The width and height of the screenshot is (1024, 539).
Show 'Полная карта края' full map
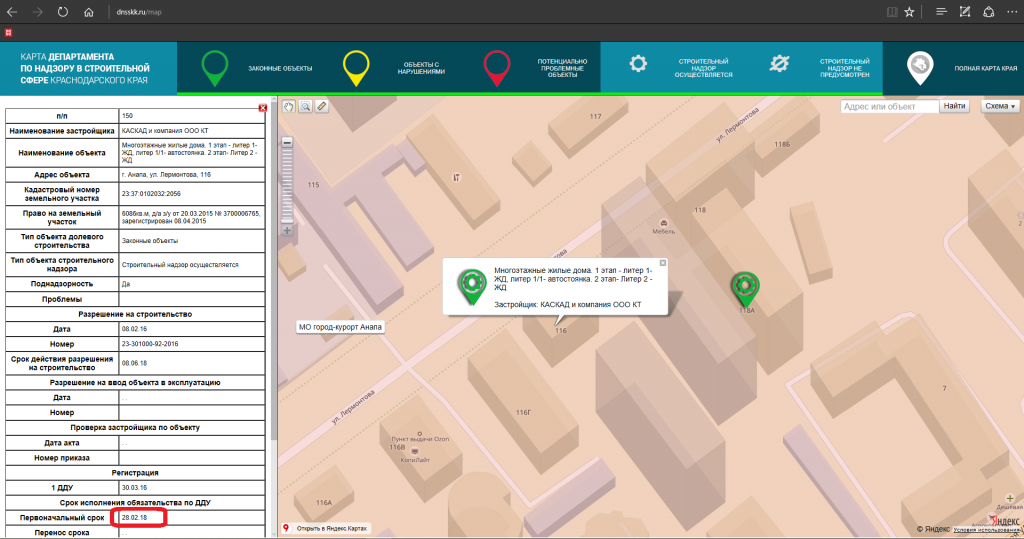pyautogui.click(x=920, y=68)
